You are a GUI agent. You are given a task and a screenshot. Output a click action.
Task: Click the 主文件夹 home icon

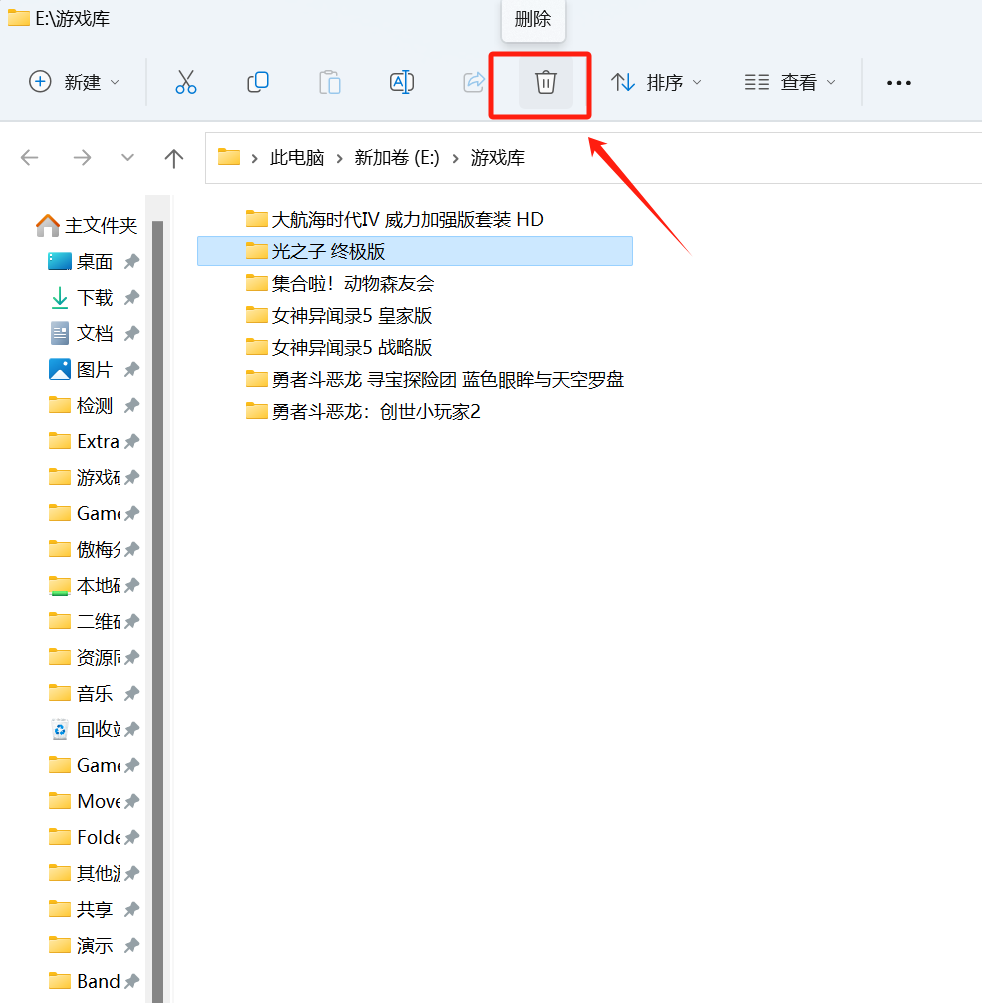click(x=47, y=225)
